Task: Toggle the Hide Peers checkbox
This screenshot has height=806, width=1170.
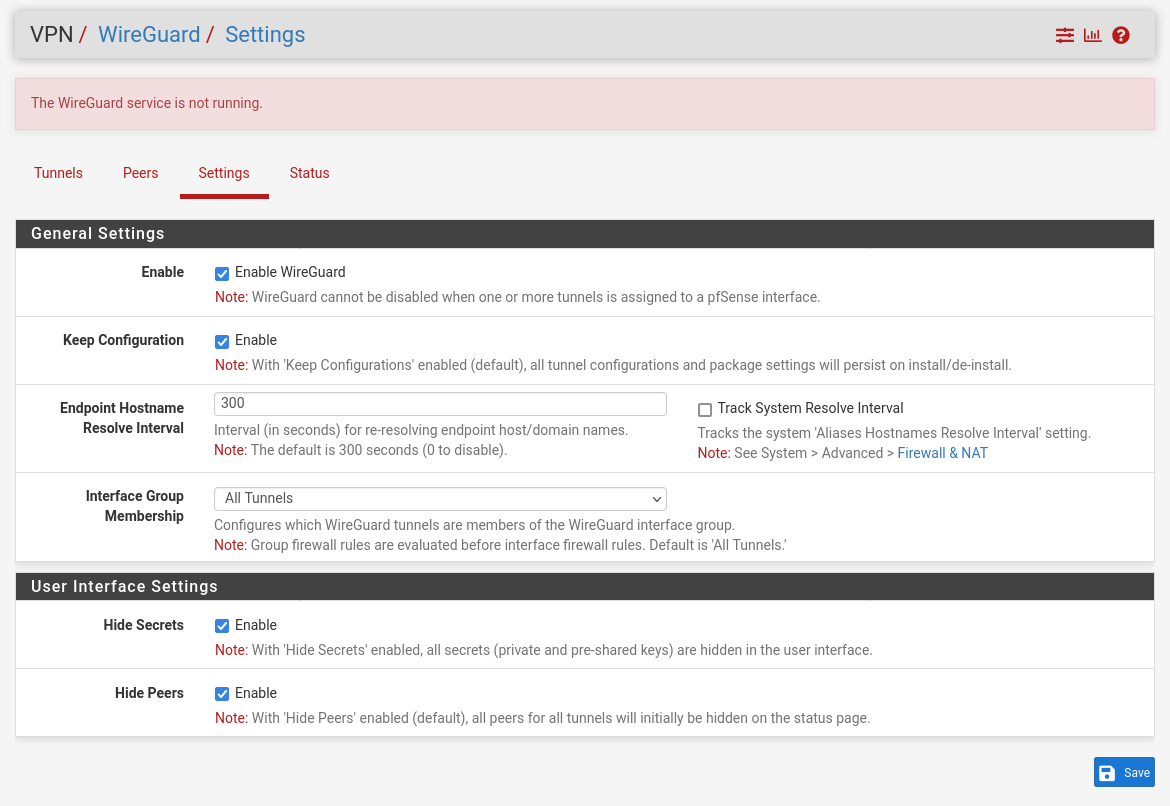Action: point(222,694)
